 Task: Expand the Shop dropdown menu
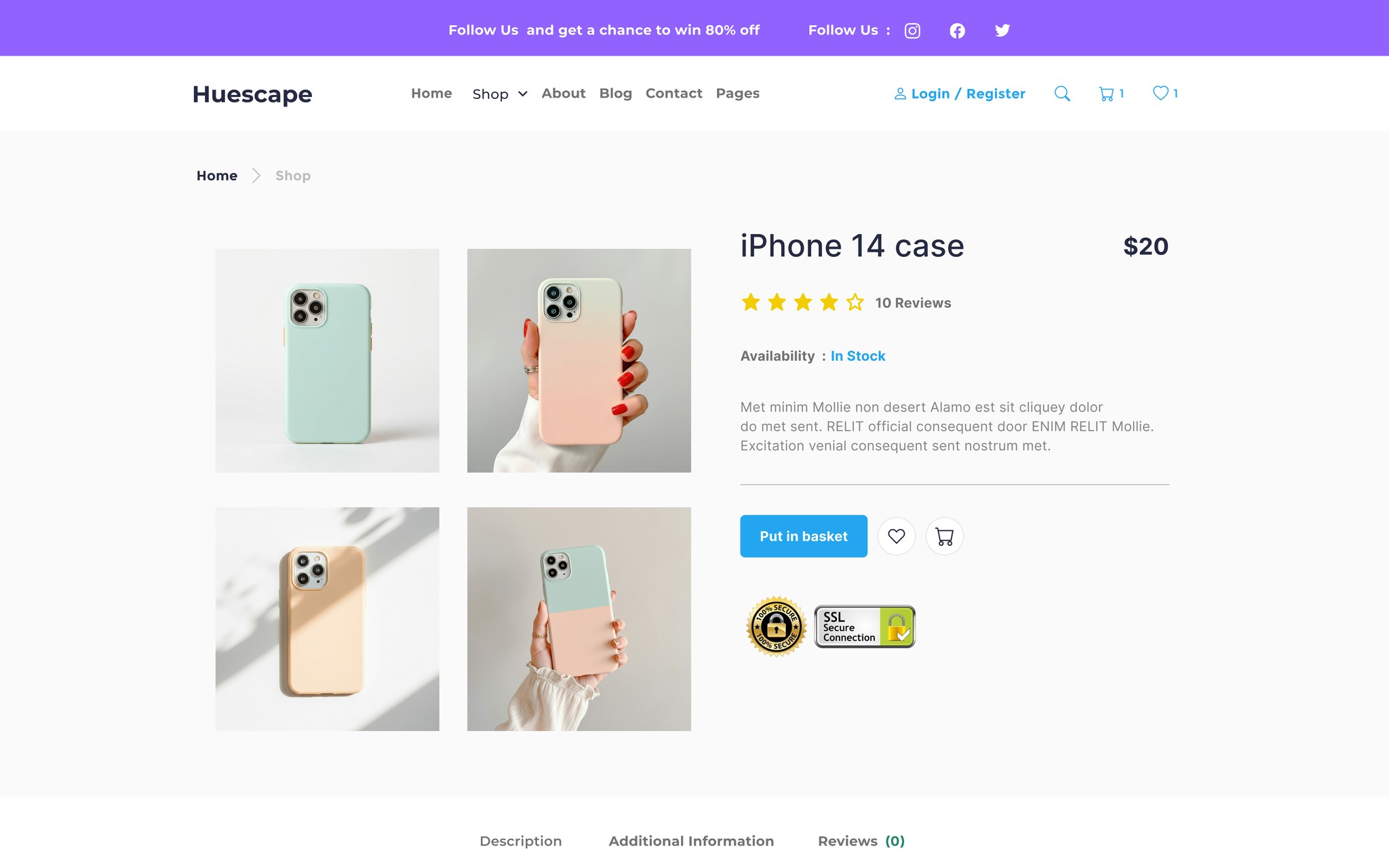click(500, 94)
